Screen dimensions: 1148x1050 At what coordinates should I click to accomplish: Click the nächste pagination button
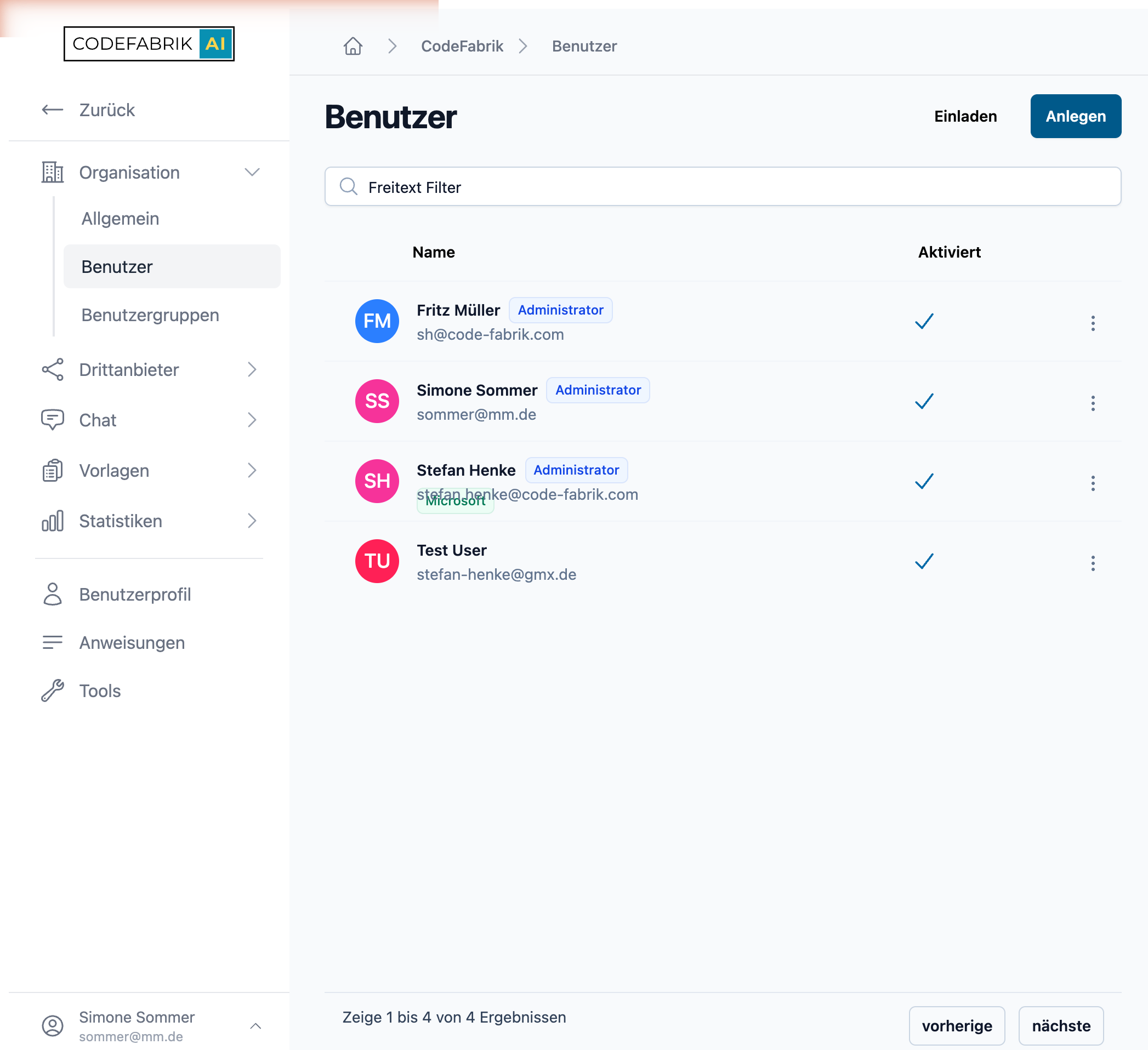coord(1061,1025)
